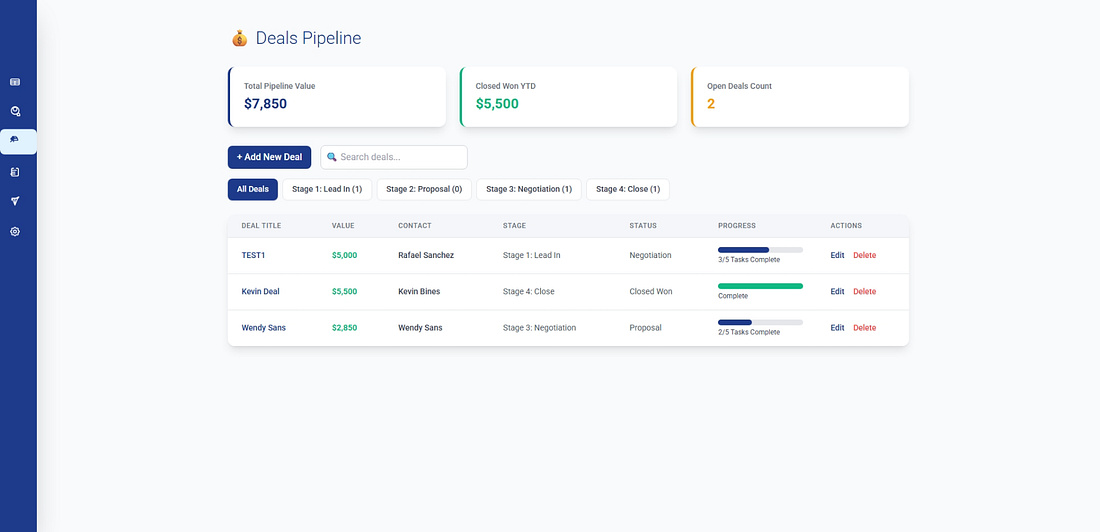Click the Wendy Sans deal progress bar
Screen dimensions: 1100x532
760,322
